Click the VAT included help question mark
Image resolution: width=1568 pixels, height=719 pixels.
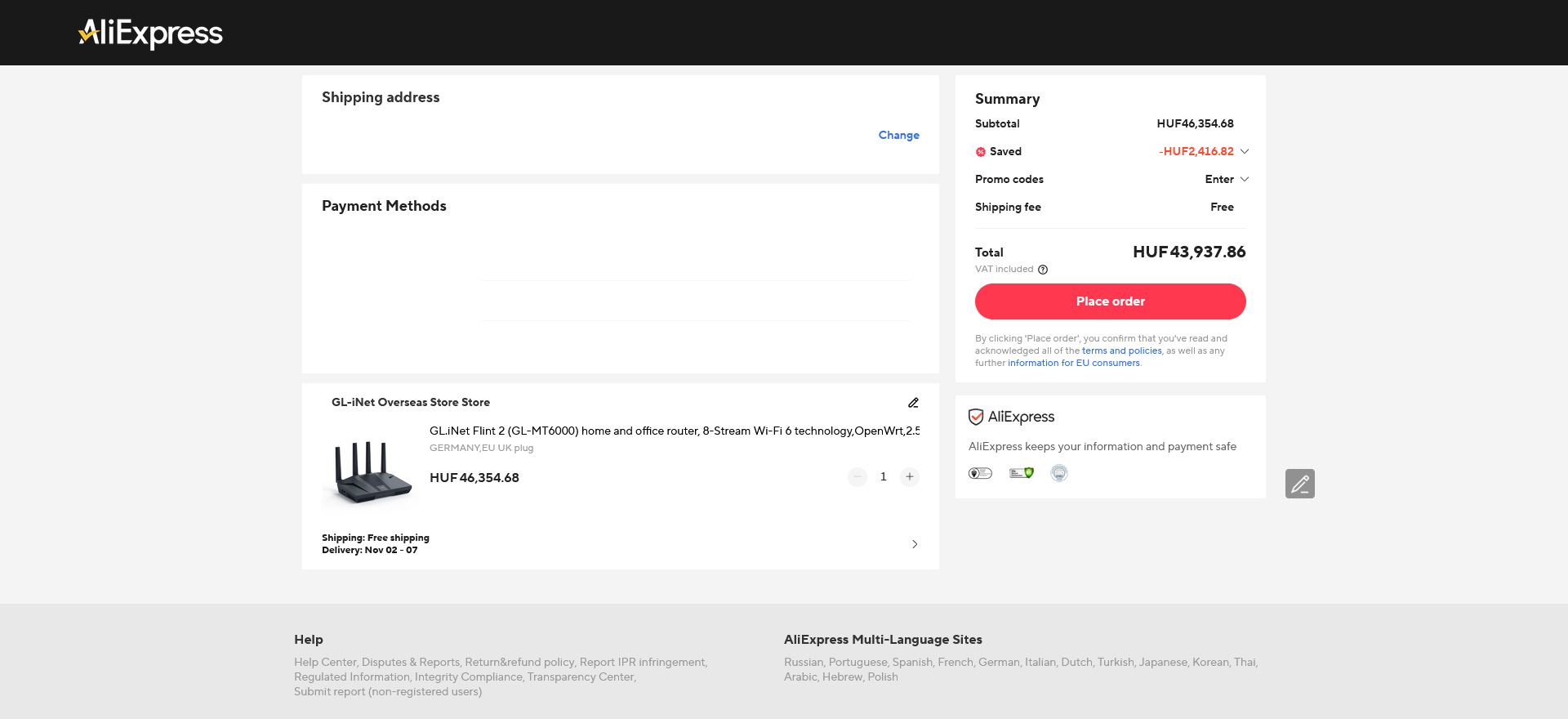coord(1043,270)
